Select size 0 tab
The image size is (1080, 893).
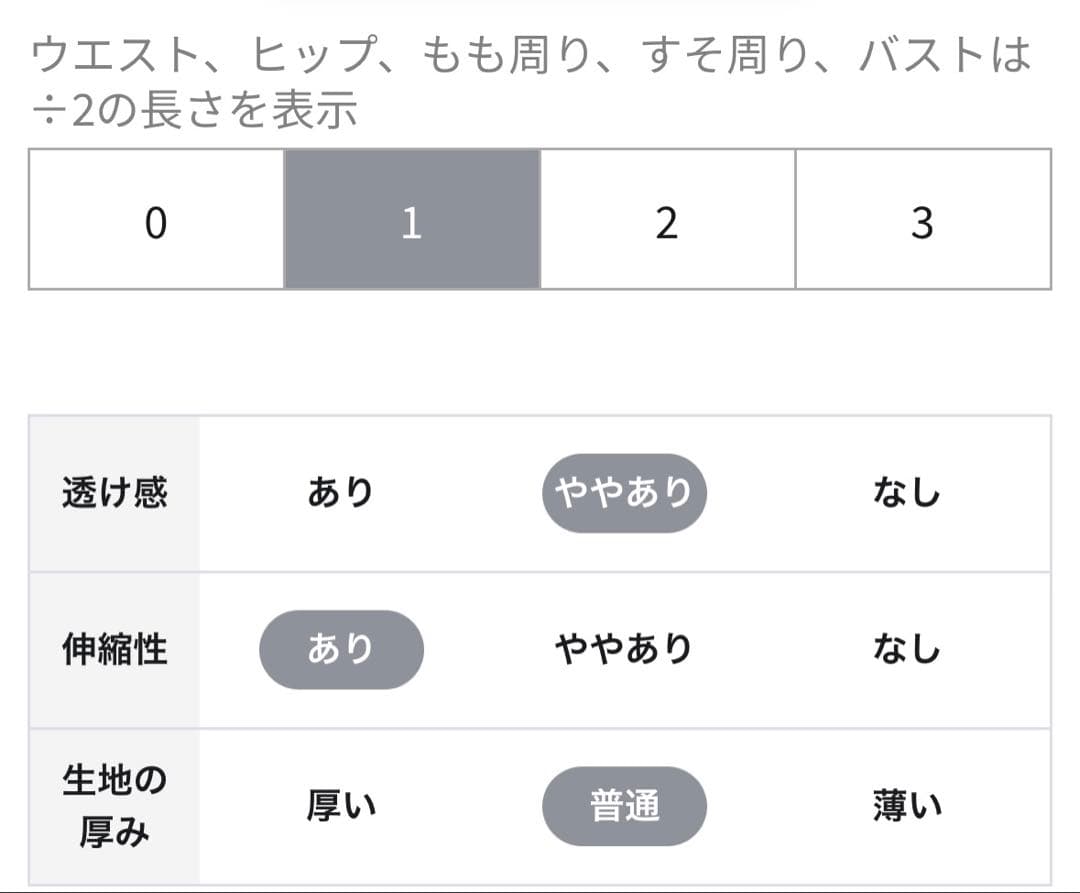(x=156, y=220)
